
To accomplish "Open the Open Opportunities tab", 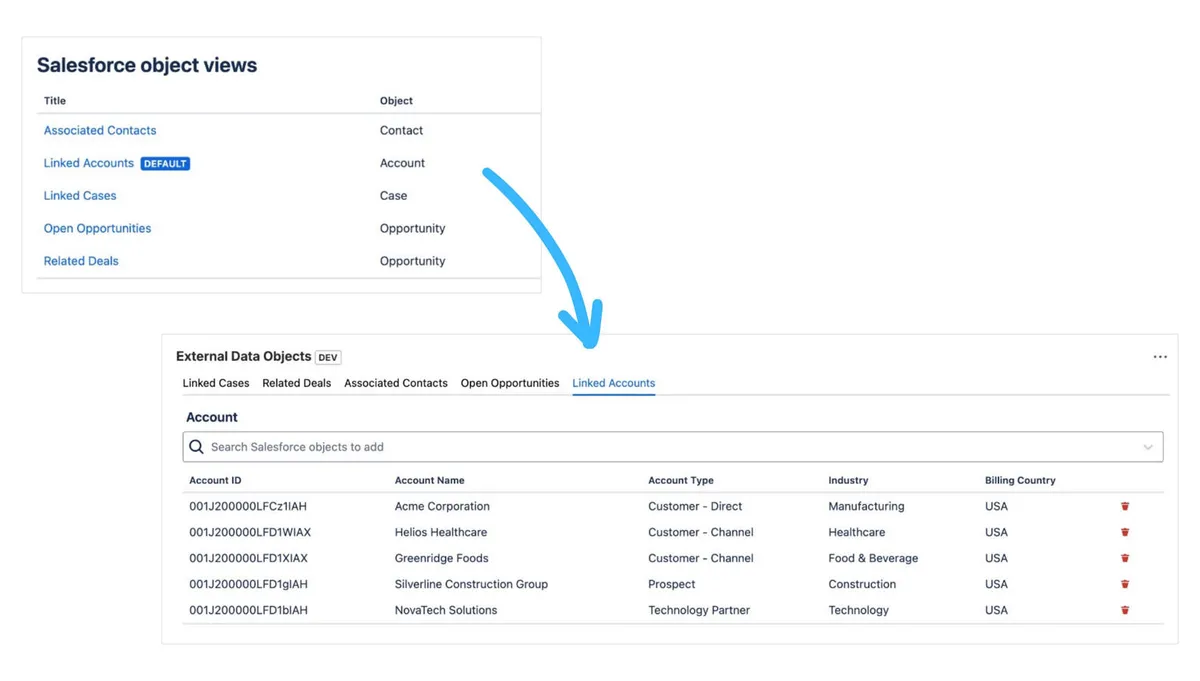I will 510,383.
